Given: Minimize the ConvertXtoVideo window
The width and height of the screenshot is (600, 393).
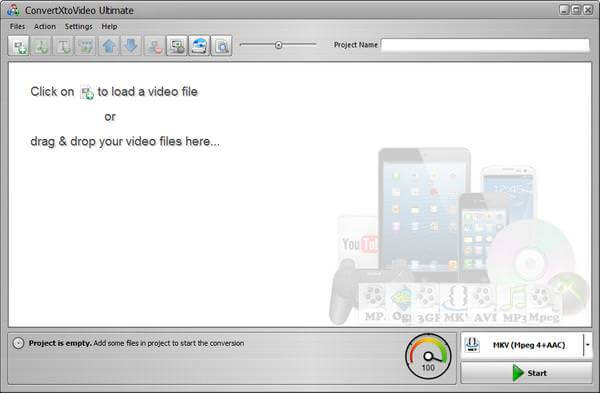Looking at the screenshot, I should pyautogui.click(x=564, y=10).
